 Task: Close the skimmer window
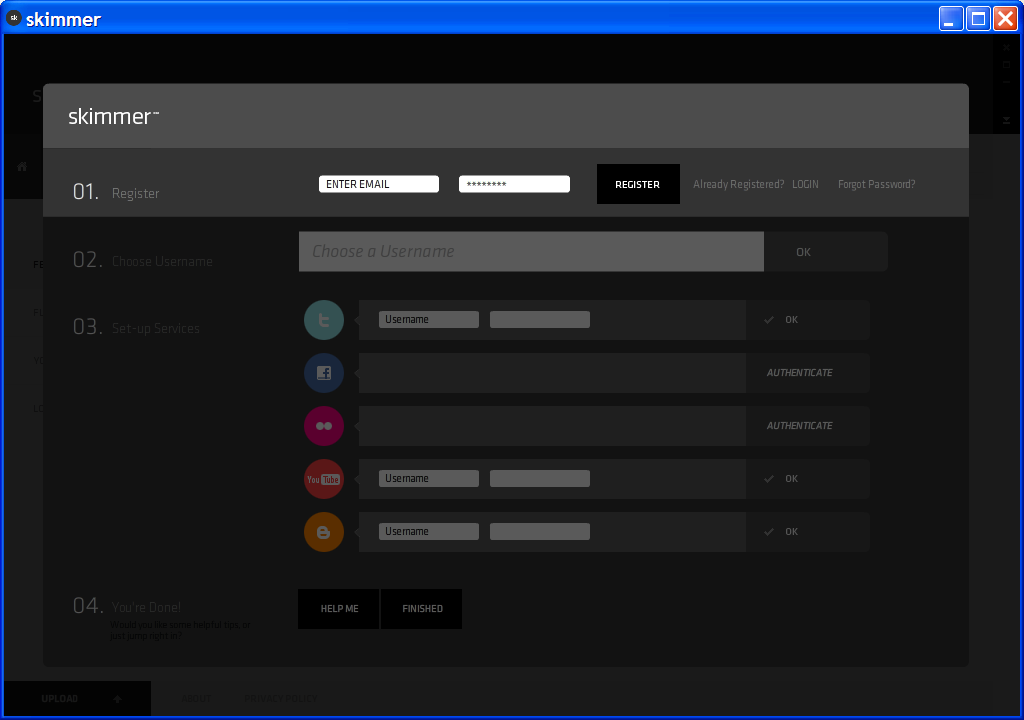1006,19
